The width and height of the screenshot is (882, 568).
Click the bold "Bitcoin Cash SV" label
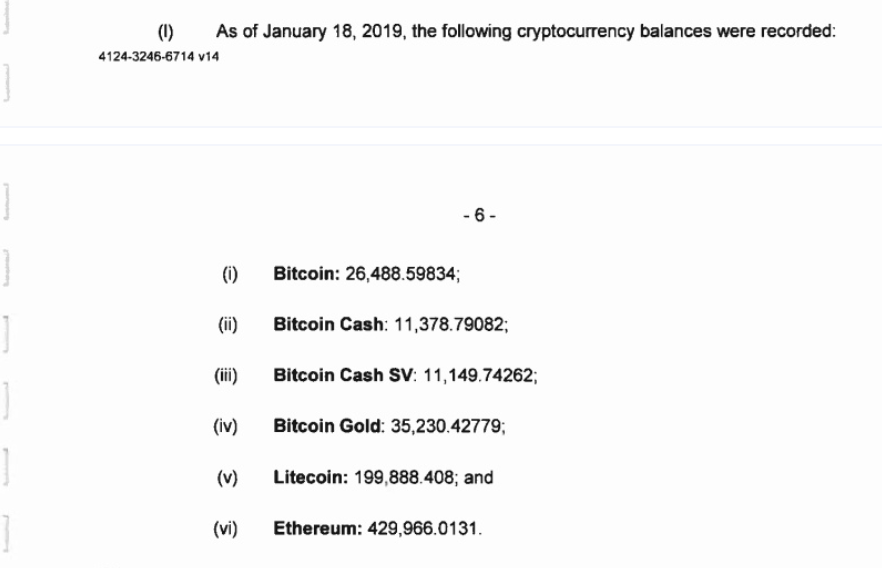point(332,375)
